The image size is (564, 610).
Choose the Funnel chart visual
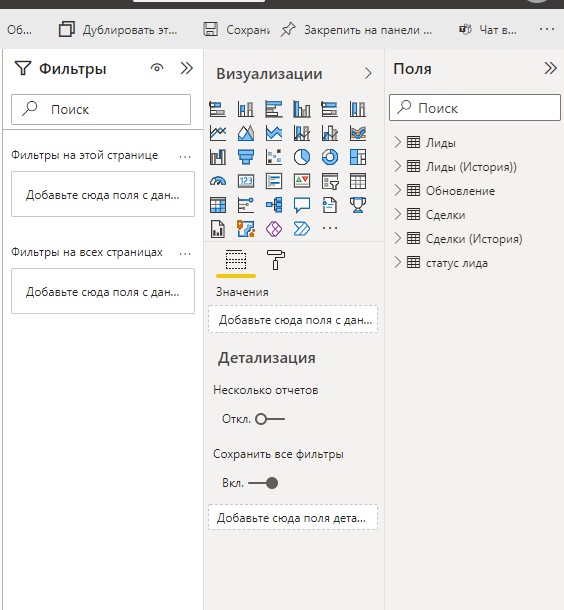[x=245, y=157]
